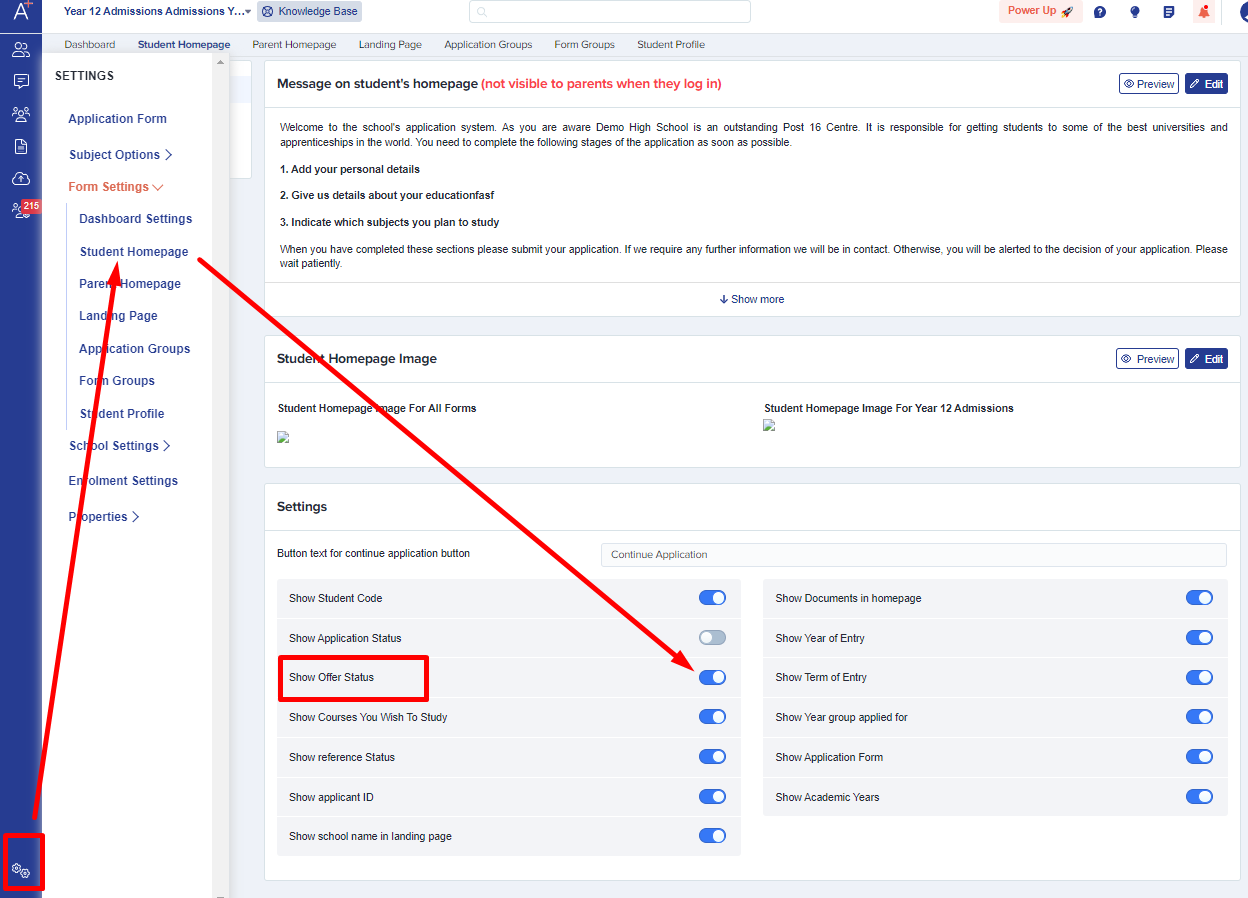
Task: Open Application Groups in settings menu
Action: (x=134, y=349)
